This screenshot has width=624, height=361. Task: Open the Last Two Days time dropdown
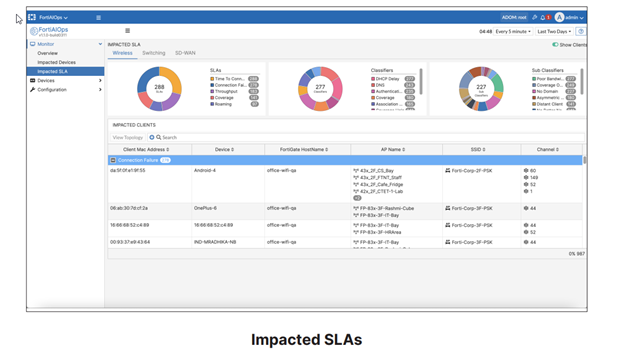[x=554, y=31]
